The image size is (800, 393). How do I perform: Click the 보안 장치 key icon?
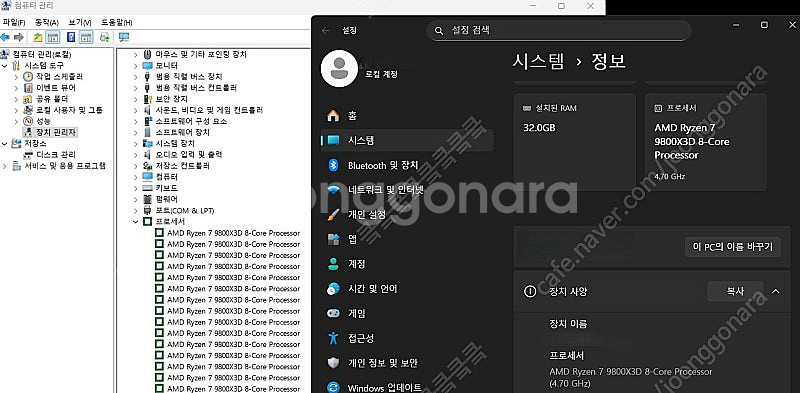147,99
